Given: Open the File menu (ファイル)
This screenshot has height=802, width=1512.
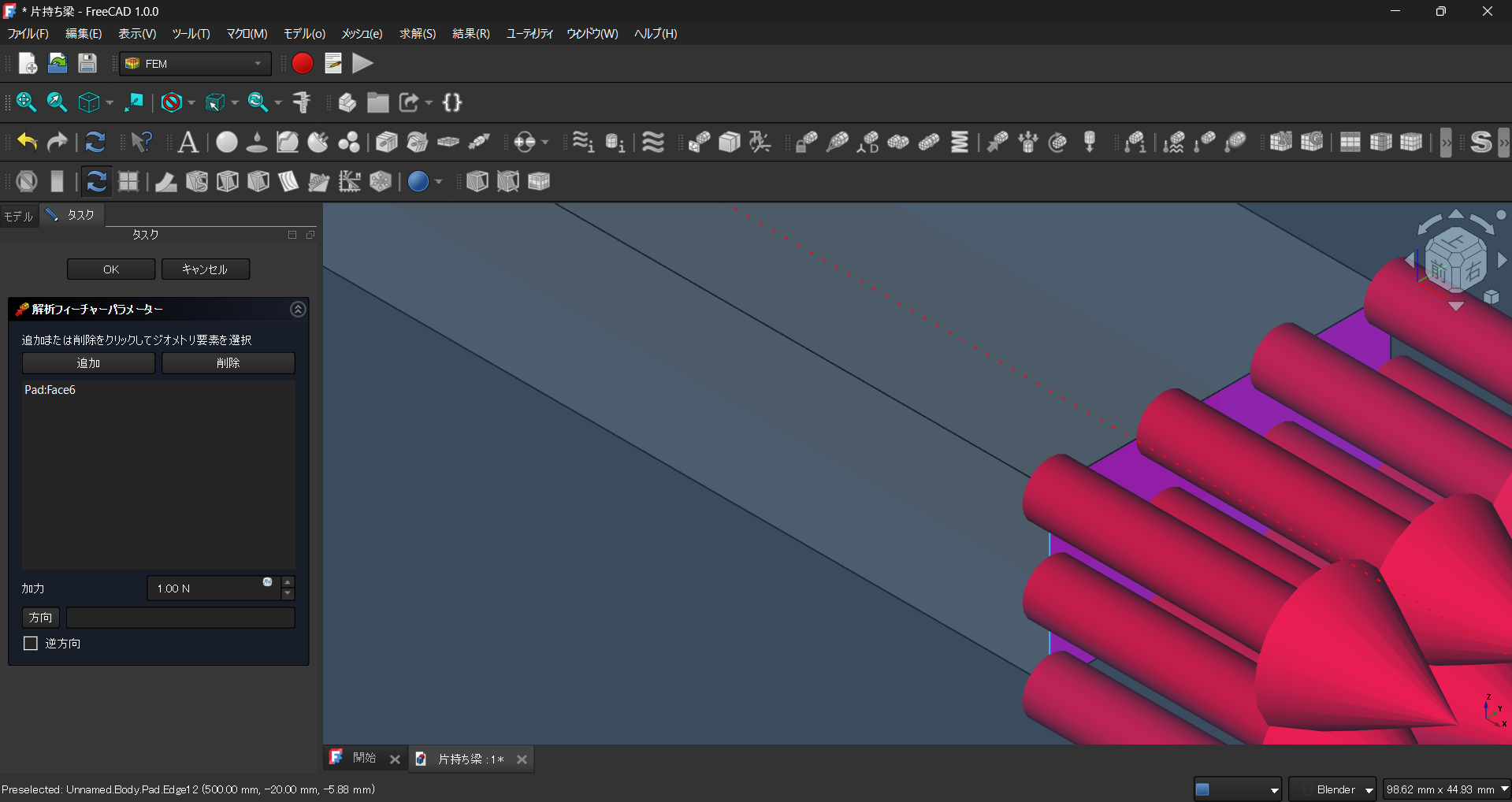Looking at the screenshot, I should point(28,34).
